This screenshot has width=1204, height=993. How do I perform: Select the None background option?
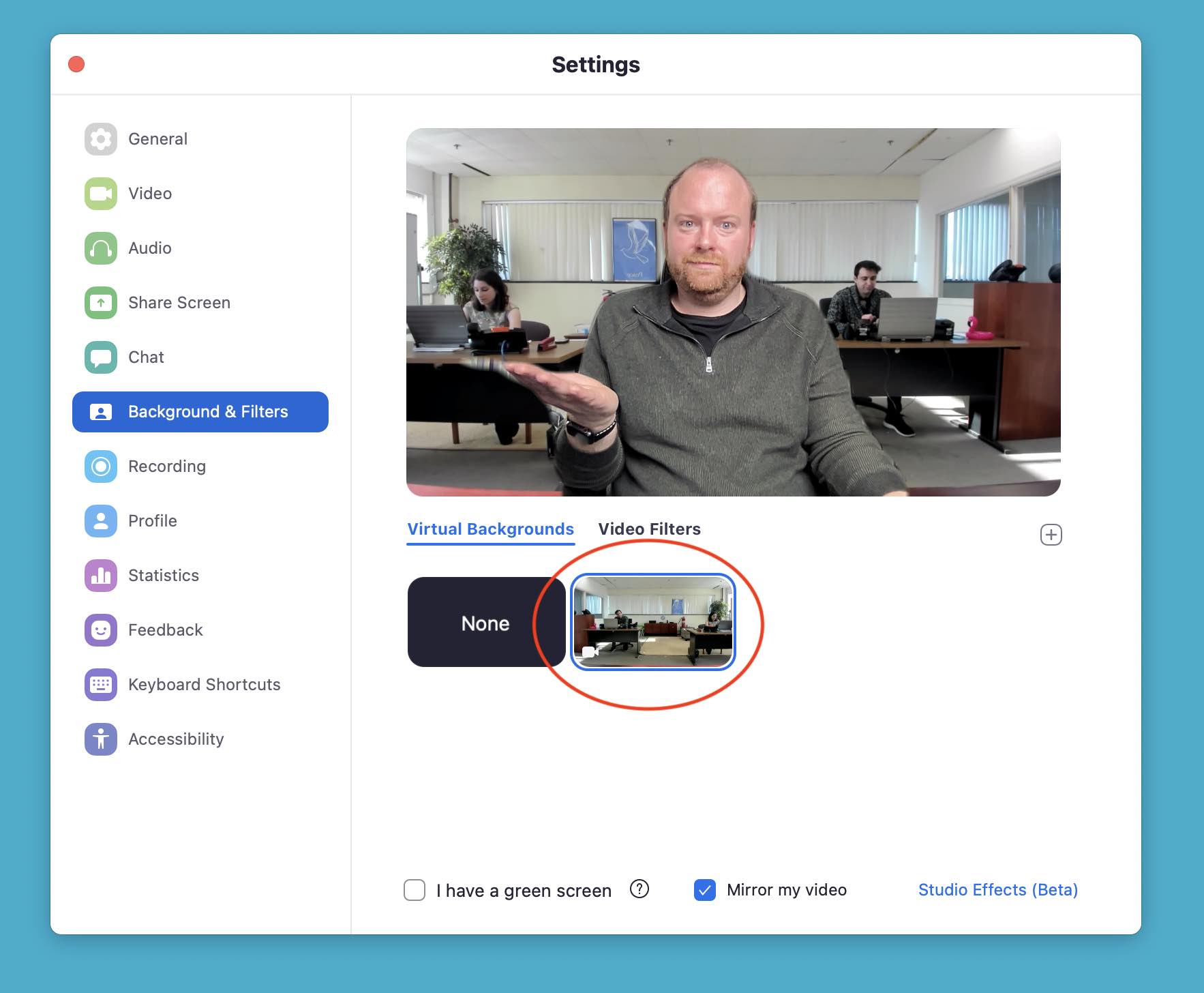[x=485, y=622]
